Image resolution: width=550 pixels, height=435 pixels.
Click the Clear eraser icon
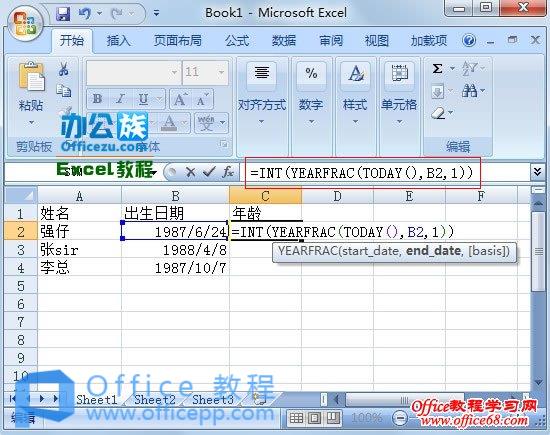438,113
